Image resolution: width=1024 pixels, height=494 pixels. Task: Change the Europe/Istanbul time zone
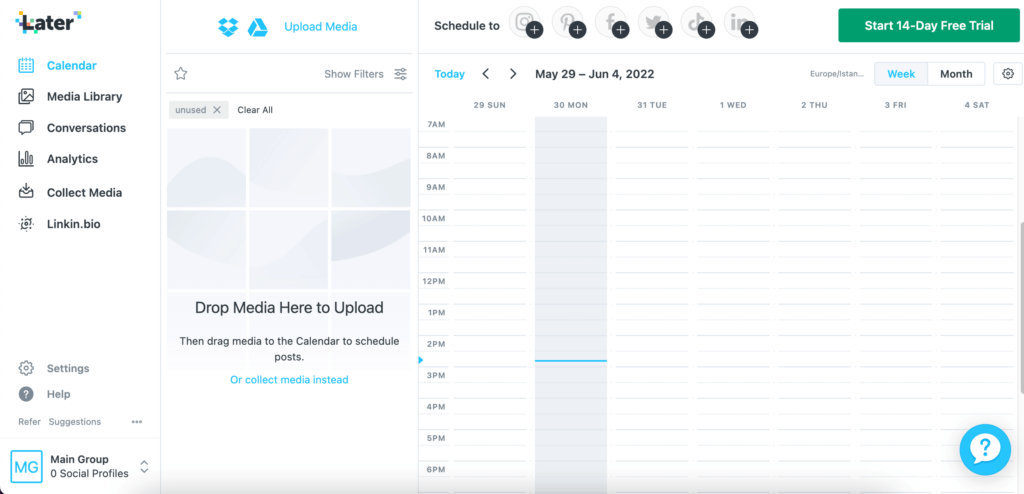tap(837, 74)
